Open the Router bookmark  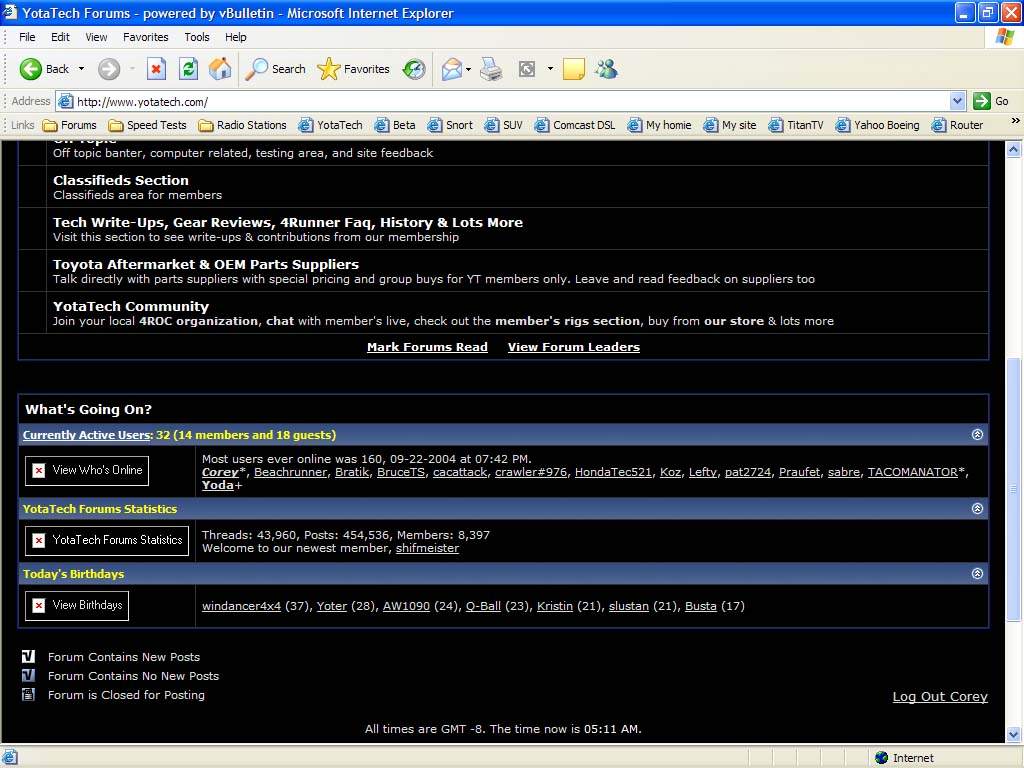click(x=957, y=125)
